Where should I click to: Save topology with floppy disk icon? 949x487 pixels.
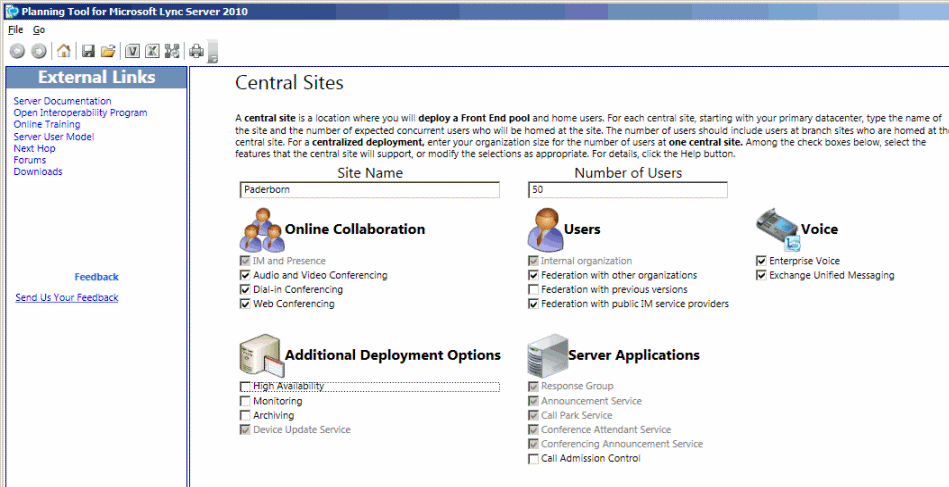[88, 51]
